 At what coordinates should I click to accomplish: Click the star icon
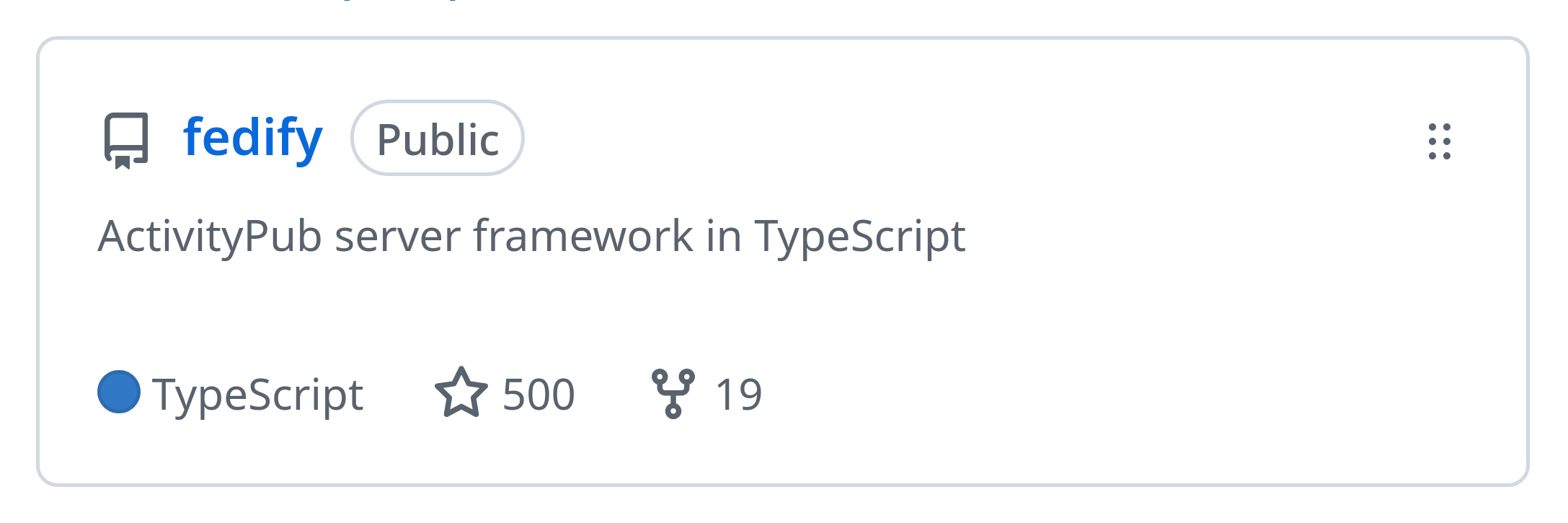461,393
